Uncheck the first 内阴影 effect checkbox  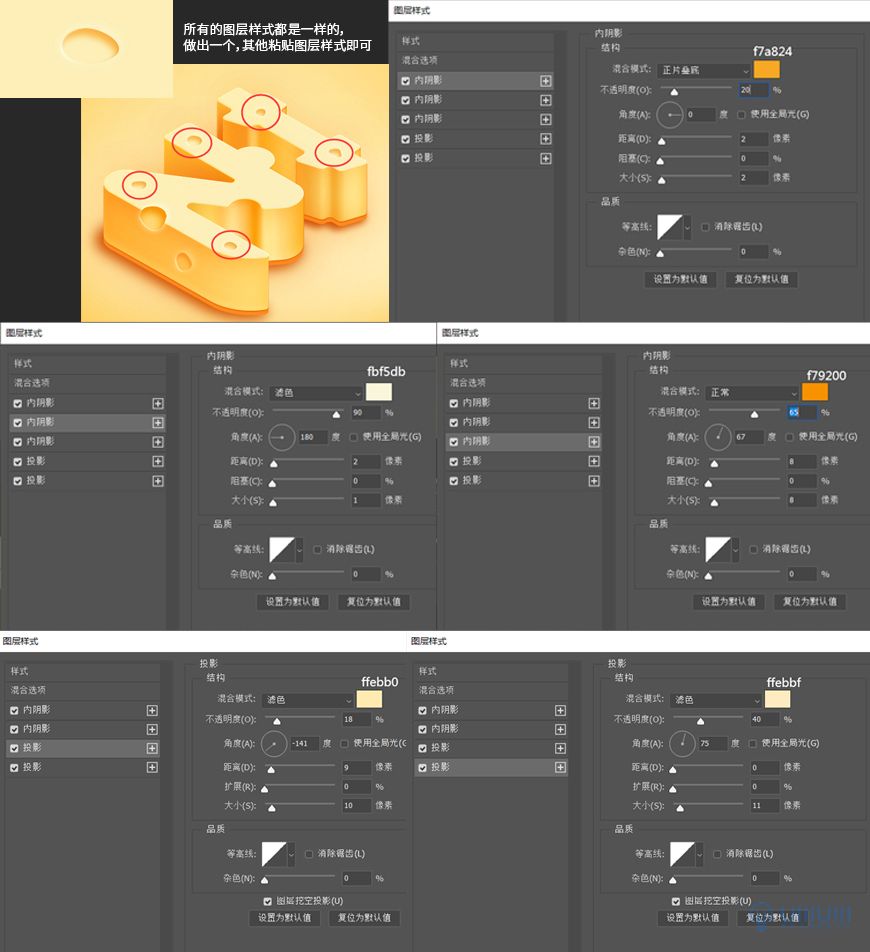[x=404, y=81]
